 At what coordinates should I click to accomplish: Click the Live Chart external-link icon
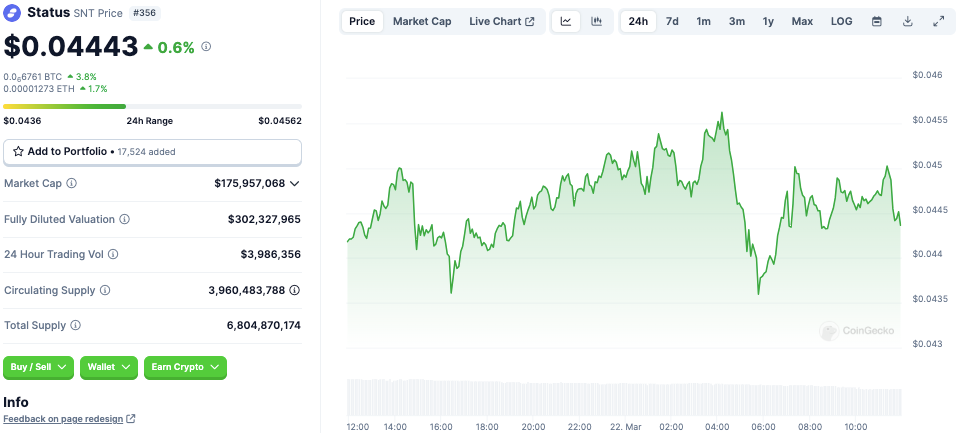(x=530, y=21)
